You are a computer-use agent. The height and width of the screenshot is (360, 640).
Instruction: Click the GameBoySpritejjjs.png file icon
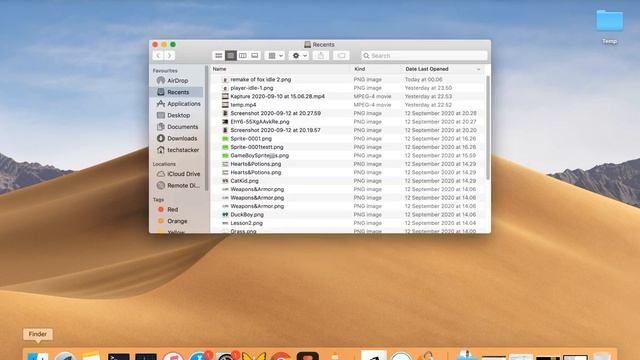tap(225, 156)
